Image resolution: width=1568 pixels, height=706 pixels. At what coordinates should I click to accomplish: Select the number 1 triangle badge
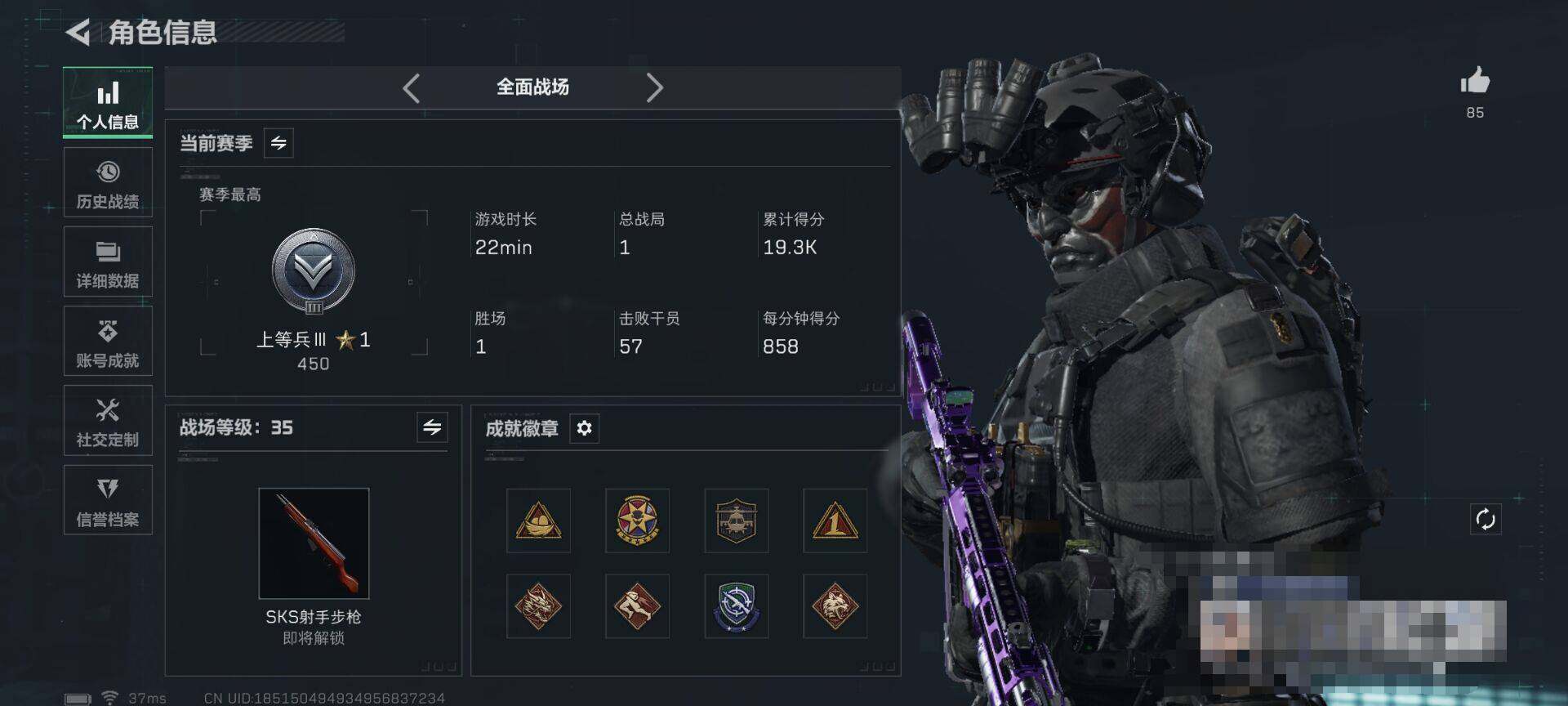(835, 521)
